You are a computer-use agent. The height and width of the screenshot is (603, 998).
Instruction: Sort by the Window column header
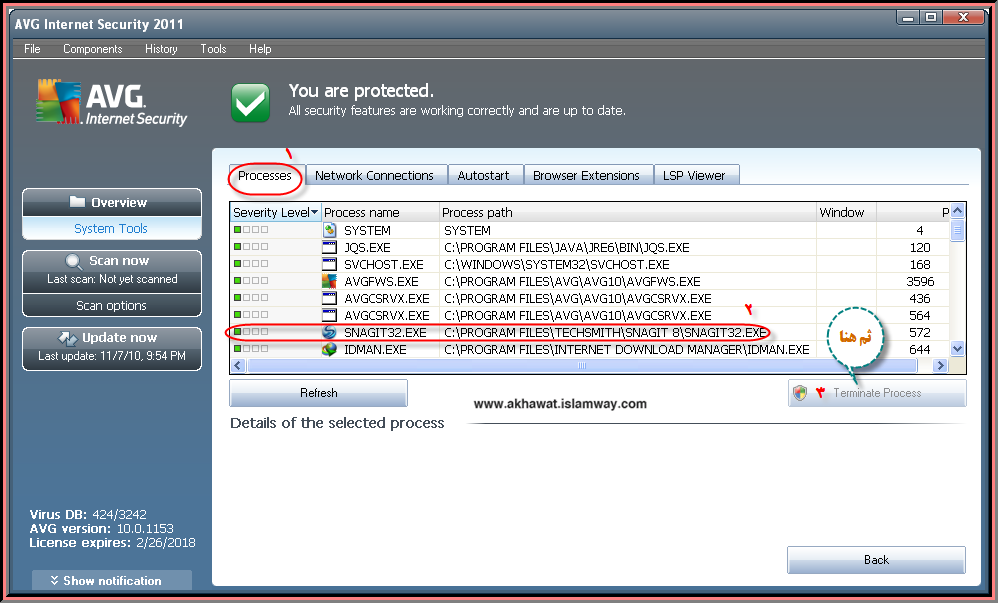[846, 212]
